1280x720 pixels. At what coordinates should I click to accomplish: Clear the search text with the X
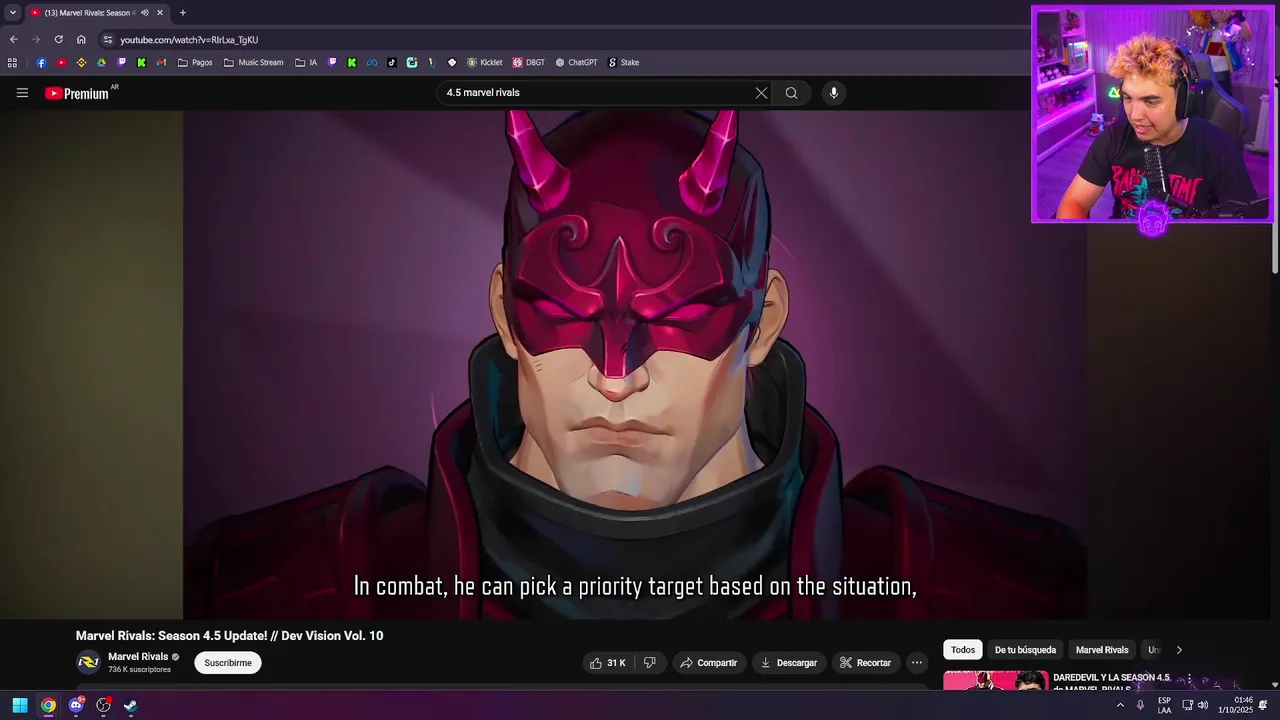[761, 93]
